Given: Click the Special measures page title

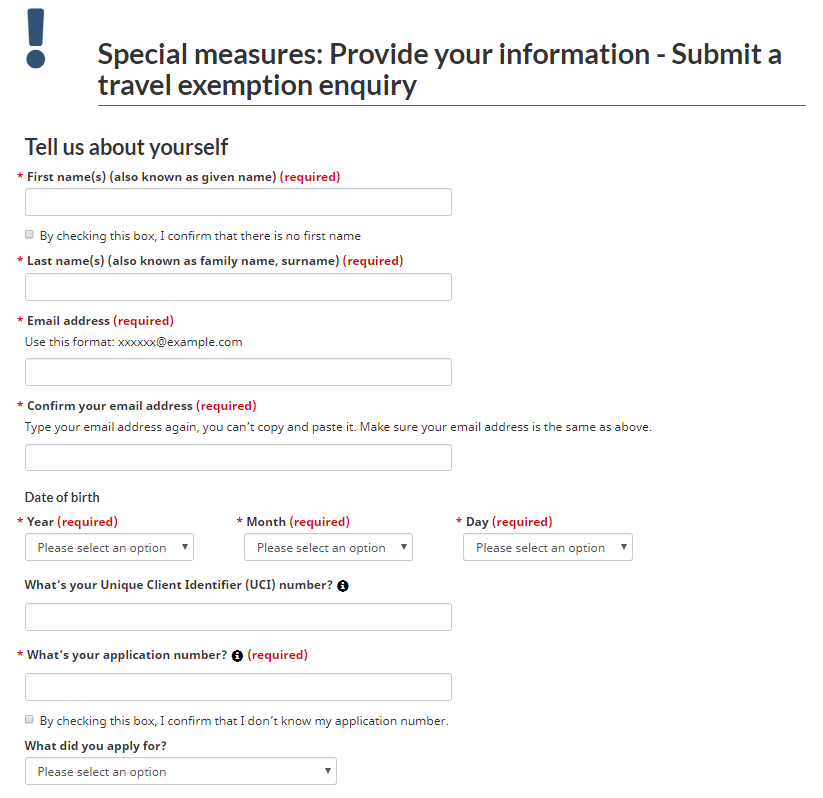Looking at the screenshot, I should tap(439, 69).
